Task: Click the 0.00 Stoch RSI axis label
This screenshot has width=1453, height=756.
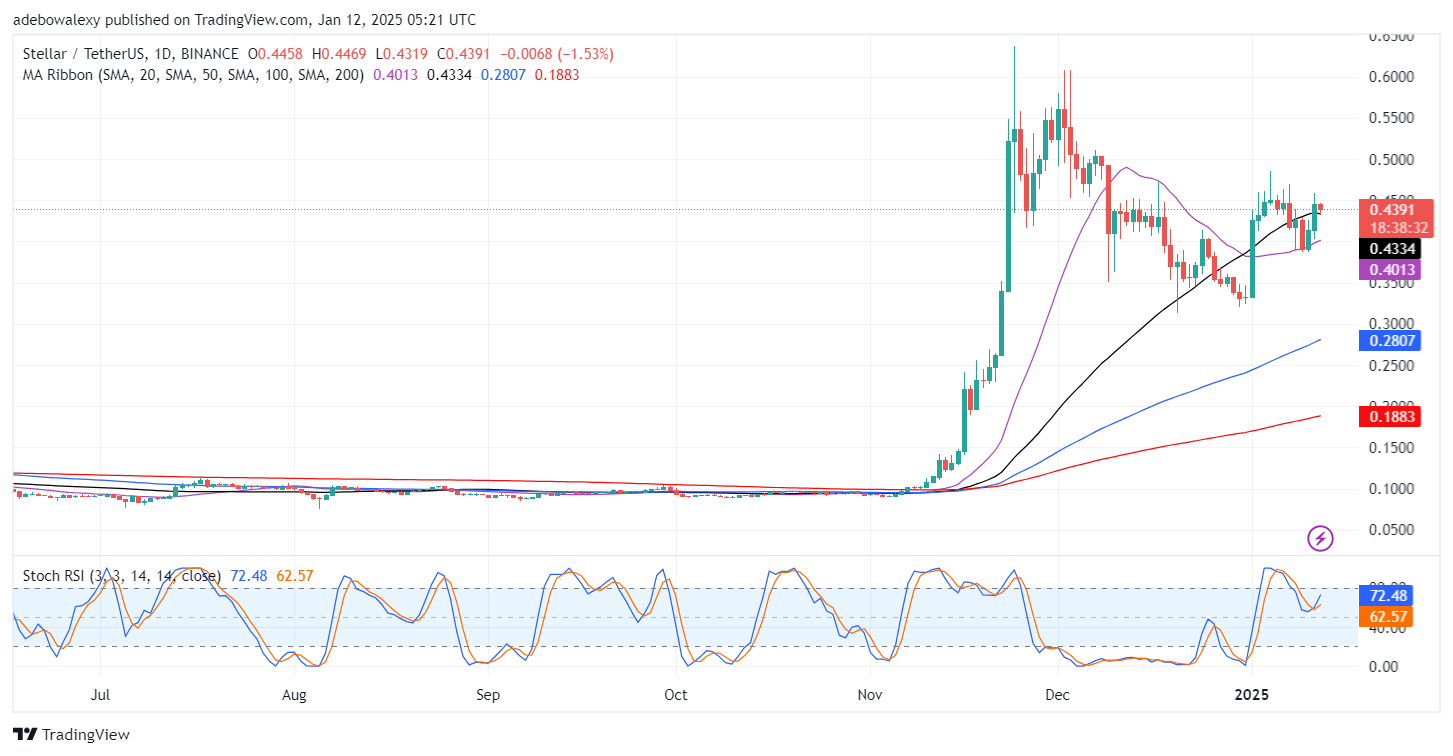Action: click(1381, 666)
